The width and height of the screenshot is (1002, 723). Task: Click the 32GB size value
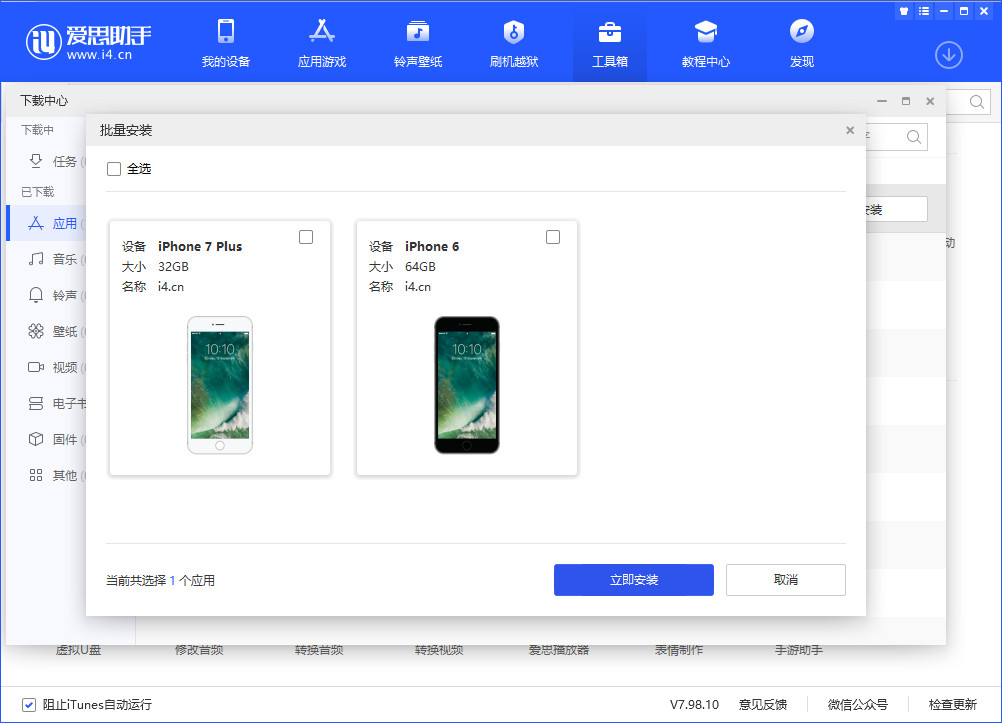click(x=173, y=267)
